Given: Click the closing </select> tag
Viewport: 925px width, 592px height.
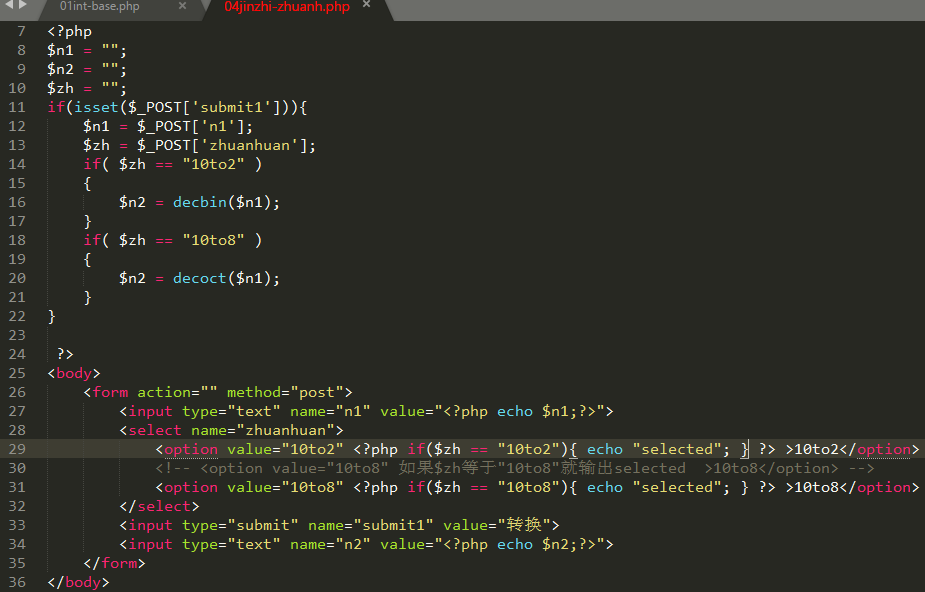Looking at the screenshot, I should 159,506.
